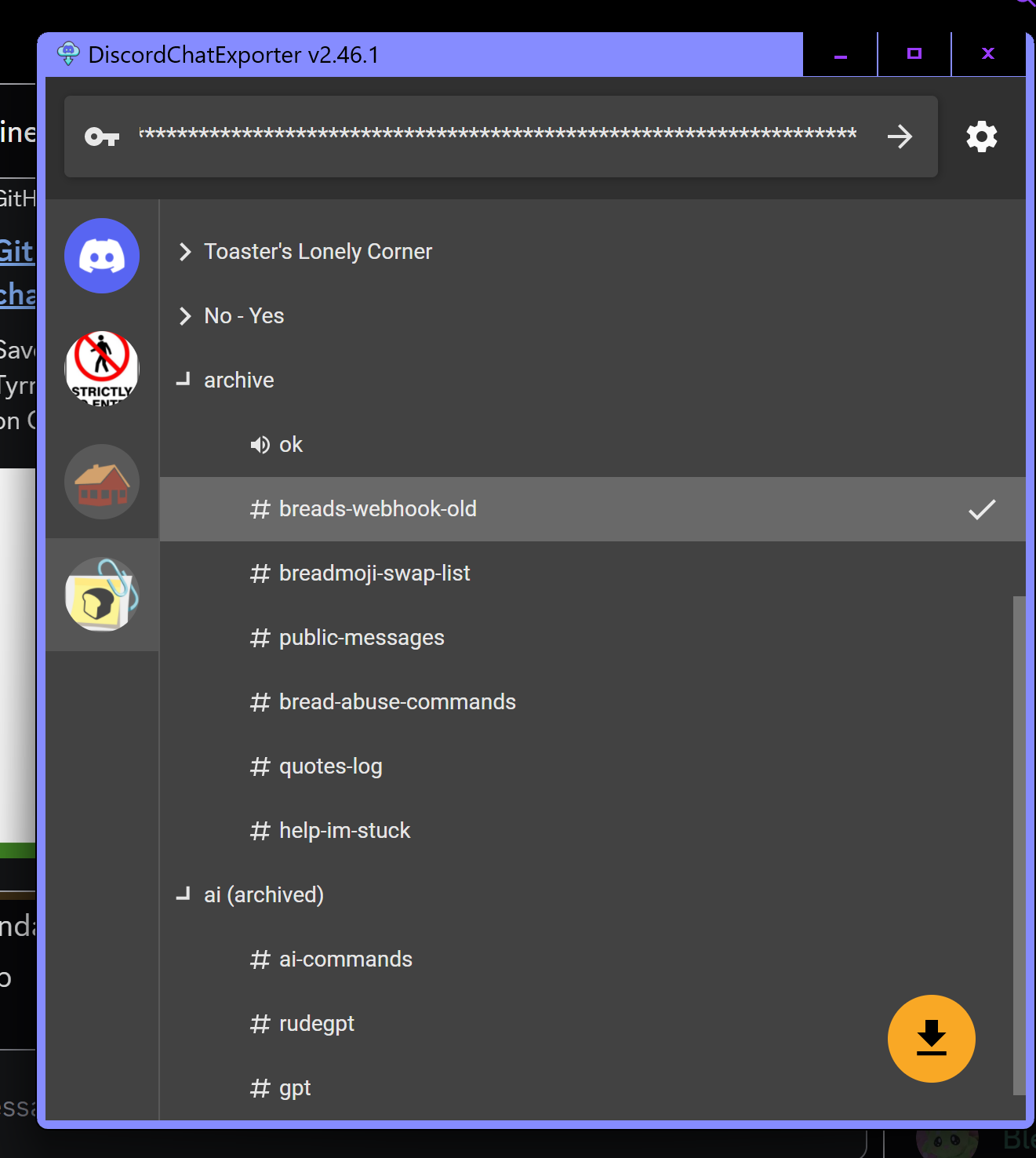The width and height of the screenshot is (1036, 1158).
Task: Select the red barn server icon
Action: click(x=102, y=481)
